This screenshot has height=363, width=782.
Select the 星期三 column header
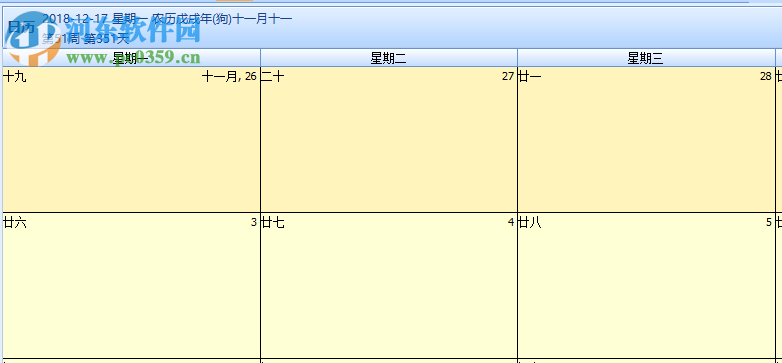(646, 58)
